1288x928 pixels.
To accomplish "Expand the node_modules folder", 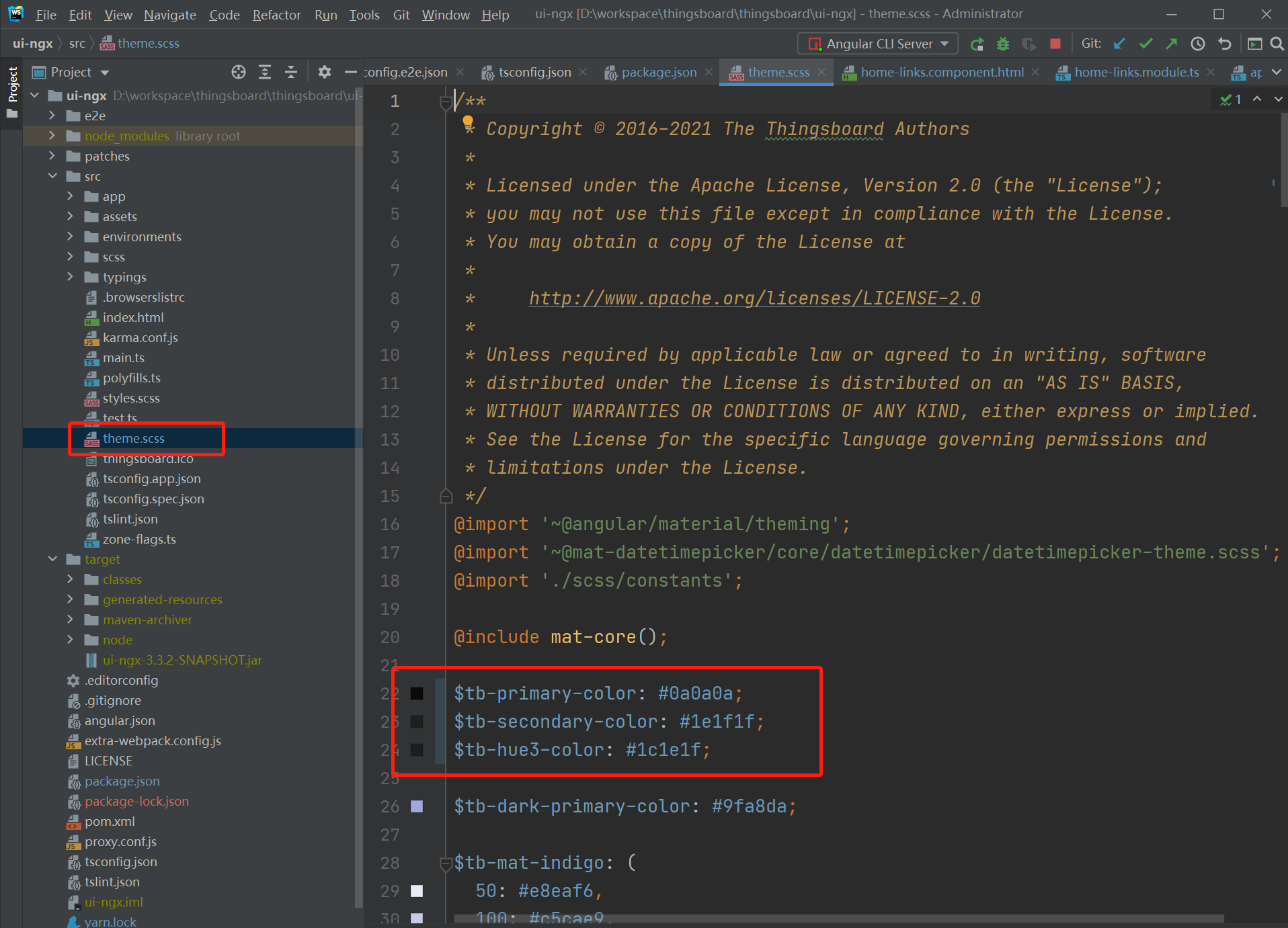I will (x=52, y=136).
